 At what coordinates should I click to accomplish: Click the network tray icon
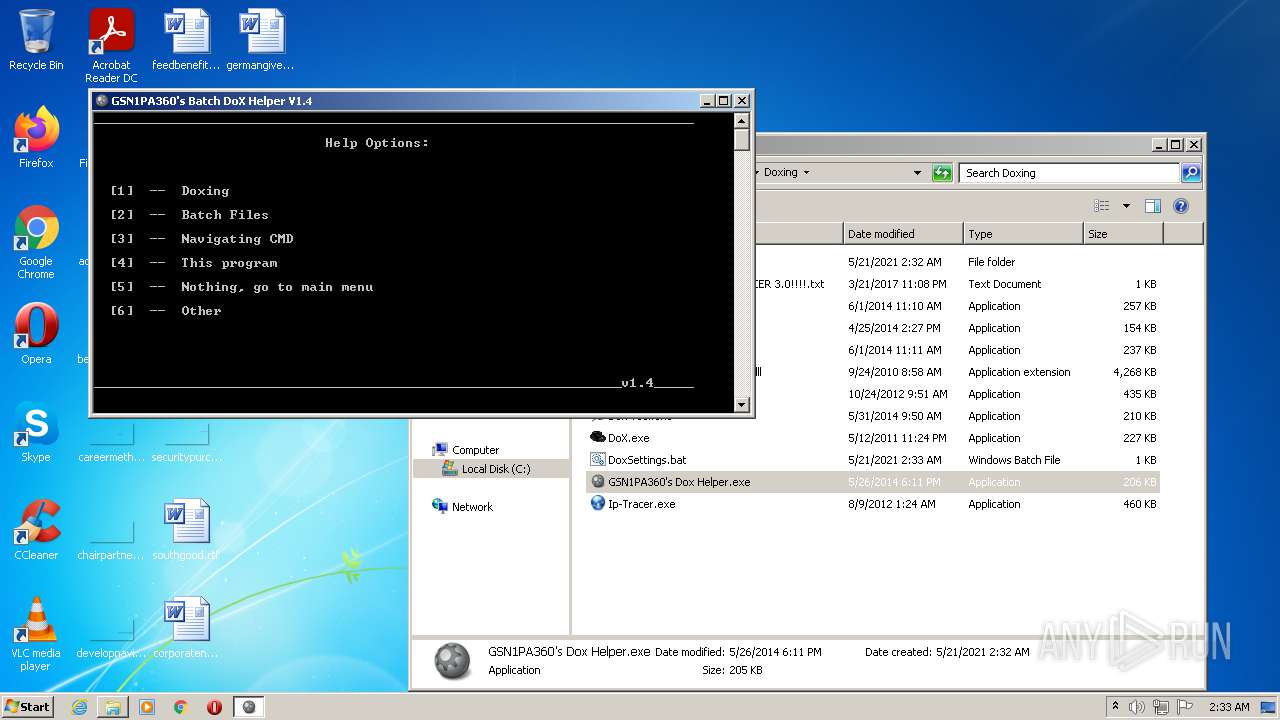tap(1162, 707)
